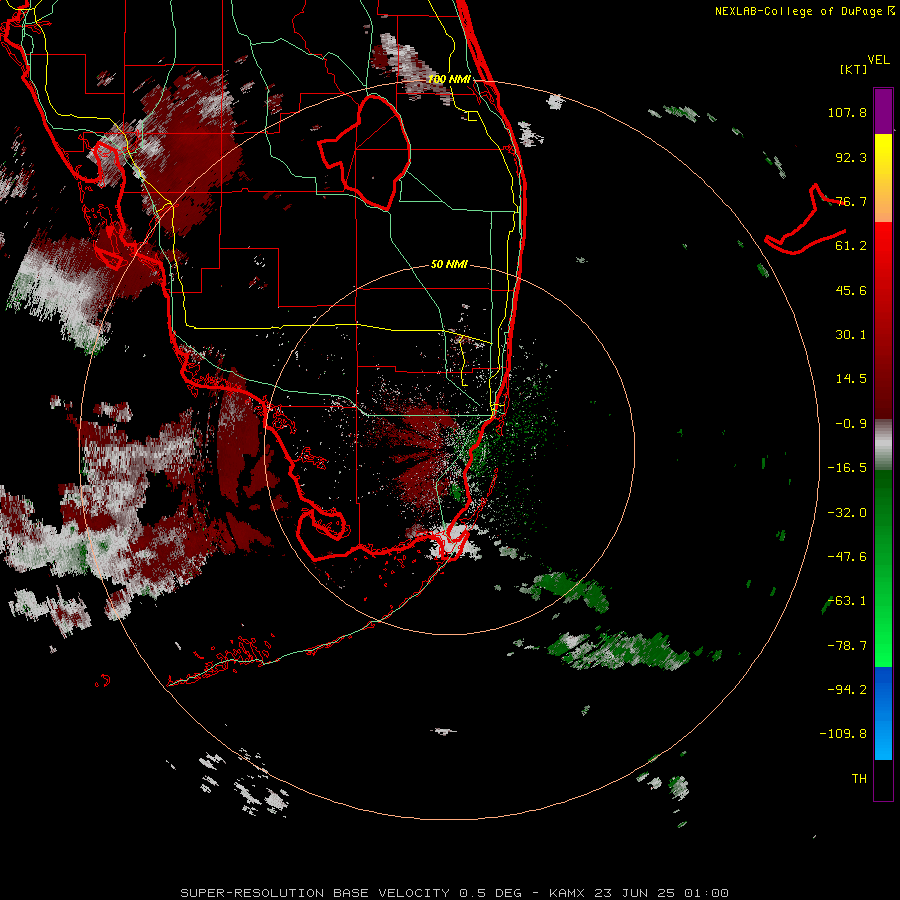The width and height of the screenshot is (900, 900).
Task: Pick the blue segment of the color bar
Action: point(883,713)
